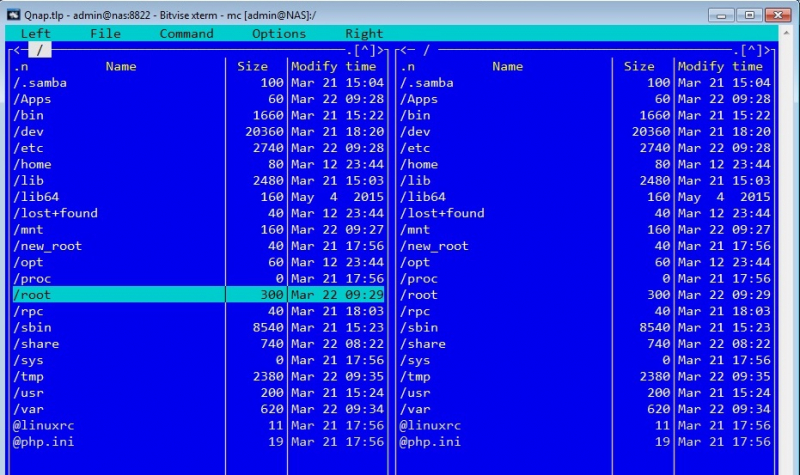
Task: Open the Command menu
Action: point(186,33)
